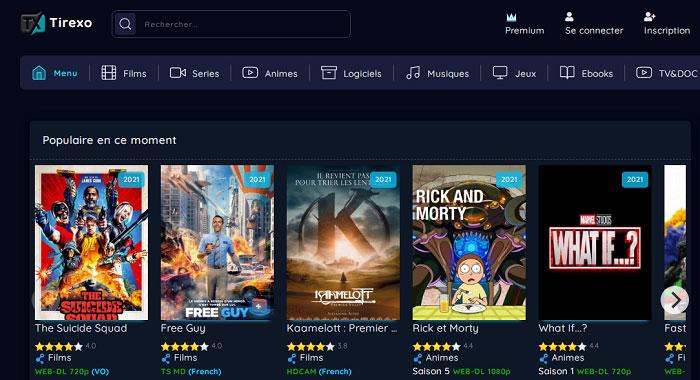Click share icon under What If...?
700x380 pixels.
(x=543, y=358)
